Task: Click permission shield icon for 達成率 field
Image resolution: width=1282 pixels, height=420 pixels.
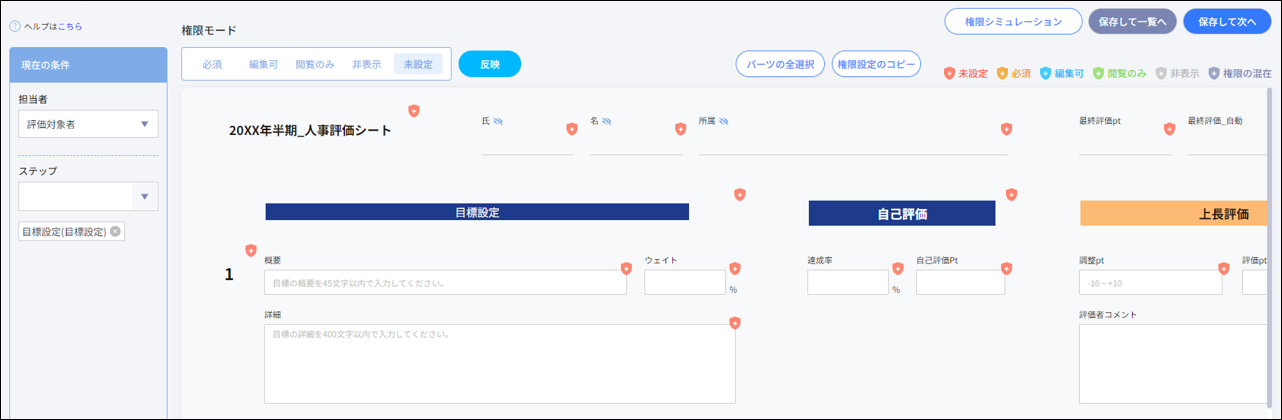Action: pos(898,268)
